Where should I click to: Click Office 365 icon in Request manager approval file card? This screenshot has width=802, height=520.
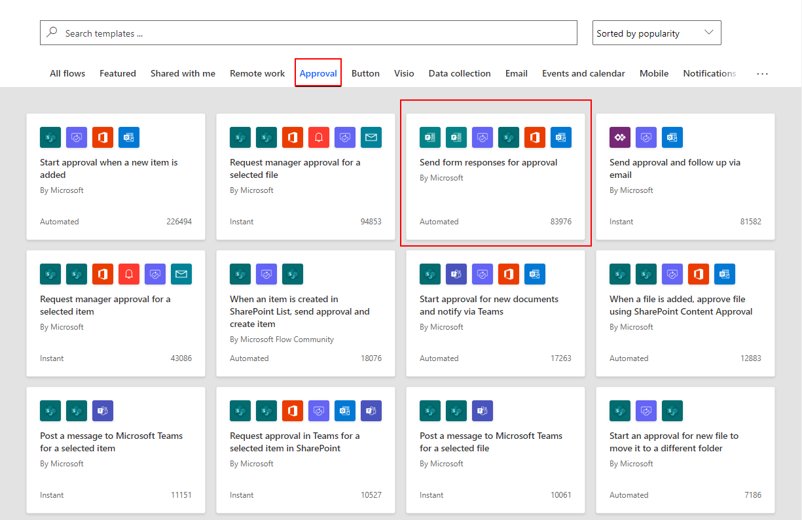pos(292,137)
